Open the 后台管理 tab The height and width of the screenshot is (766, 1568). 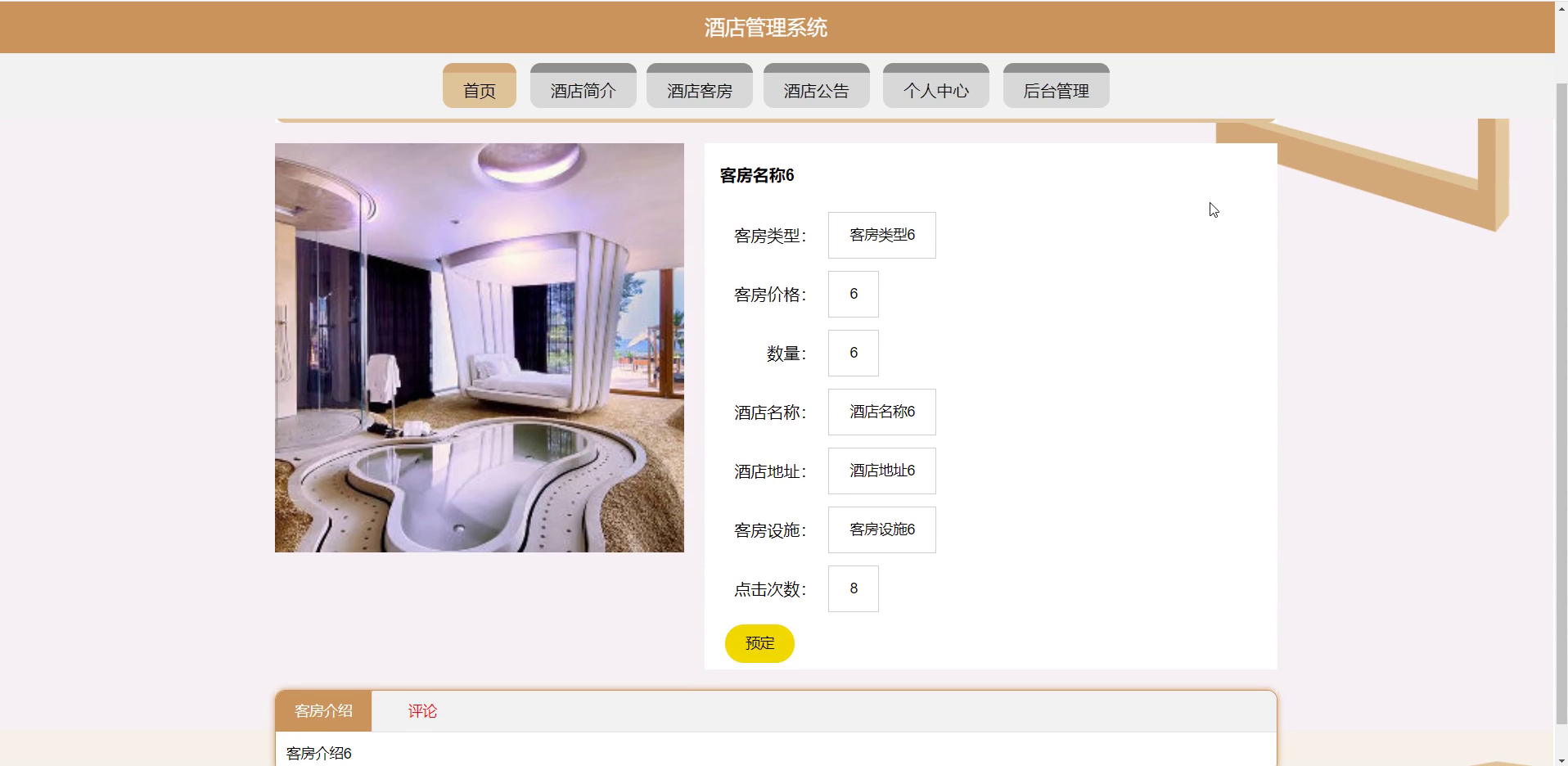pyautogui.click(x=1056, y=86)
